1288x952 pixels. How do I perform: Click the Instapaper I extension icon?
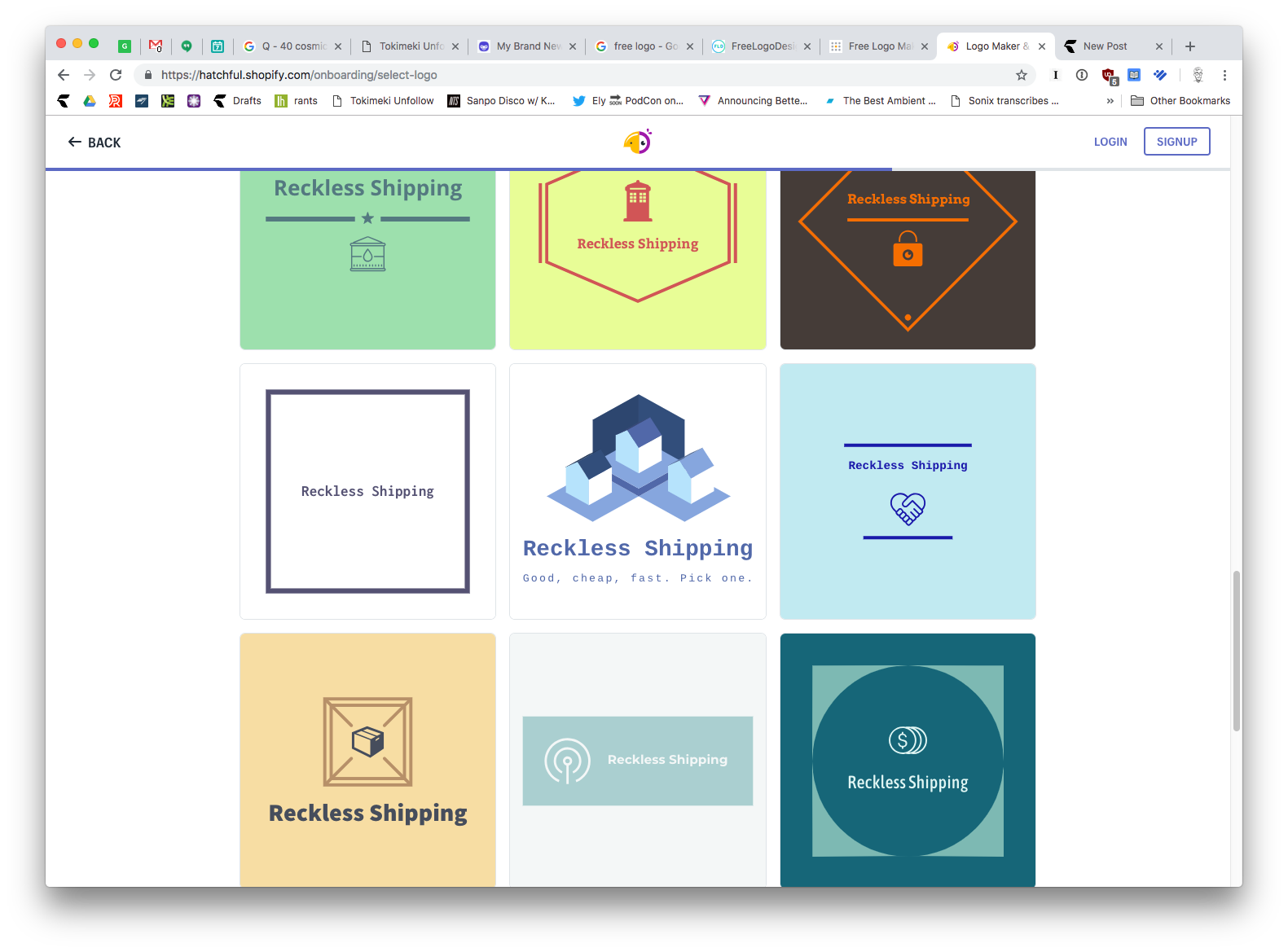[x=1056, y=75]
